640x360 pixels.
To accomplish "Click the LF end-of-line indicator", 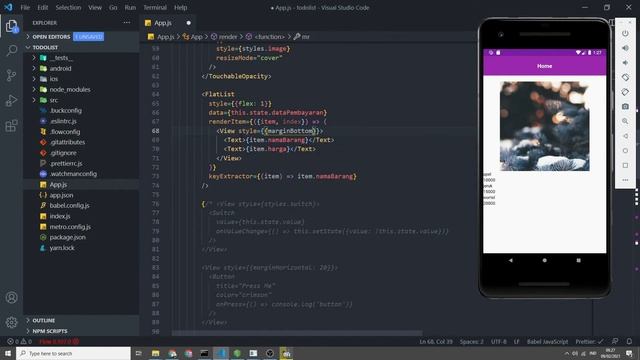I will 516,341.
